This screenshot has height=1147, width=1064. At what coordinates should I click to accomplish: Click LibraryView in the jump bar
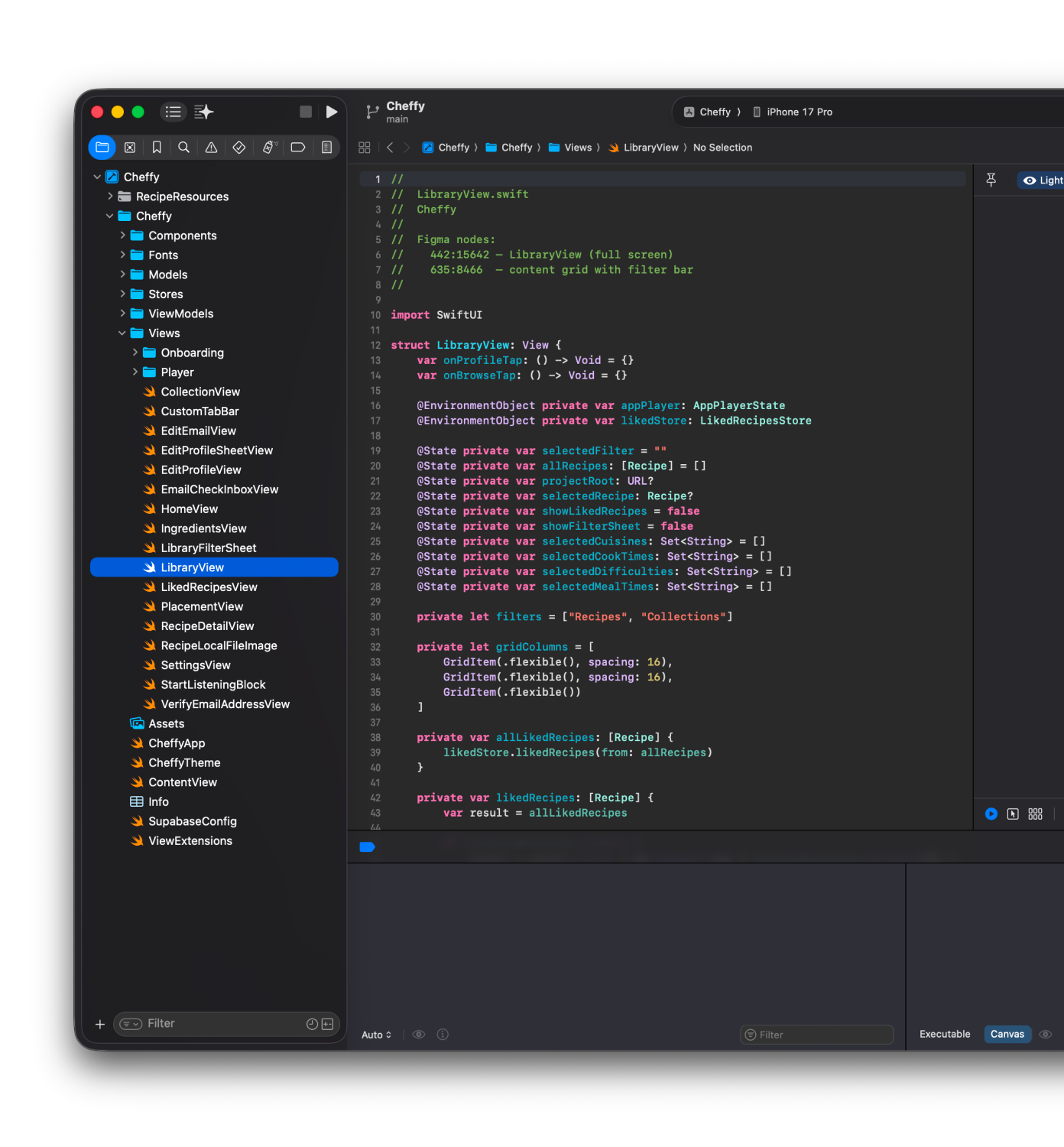pos(644,148)
